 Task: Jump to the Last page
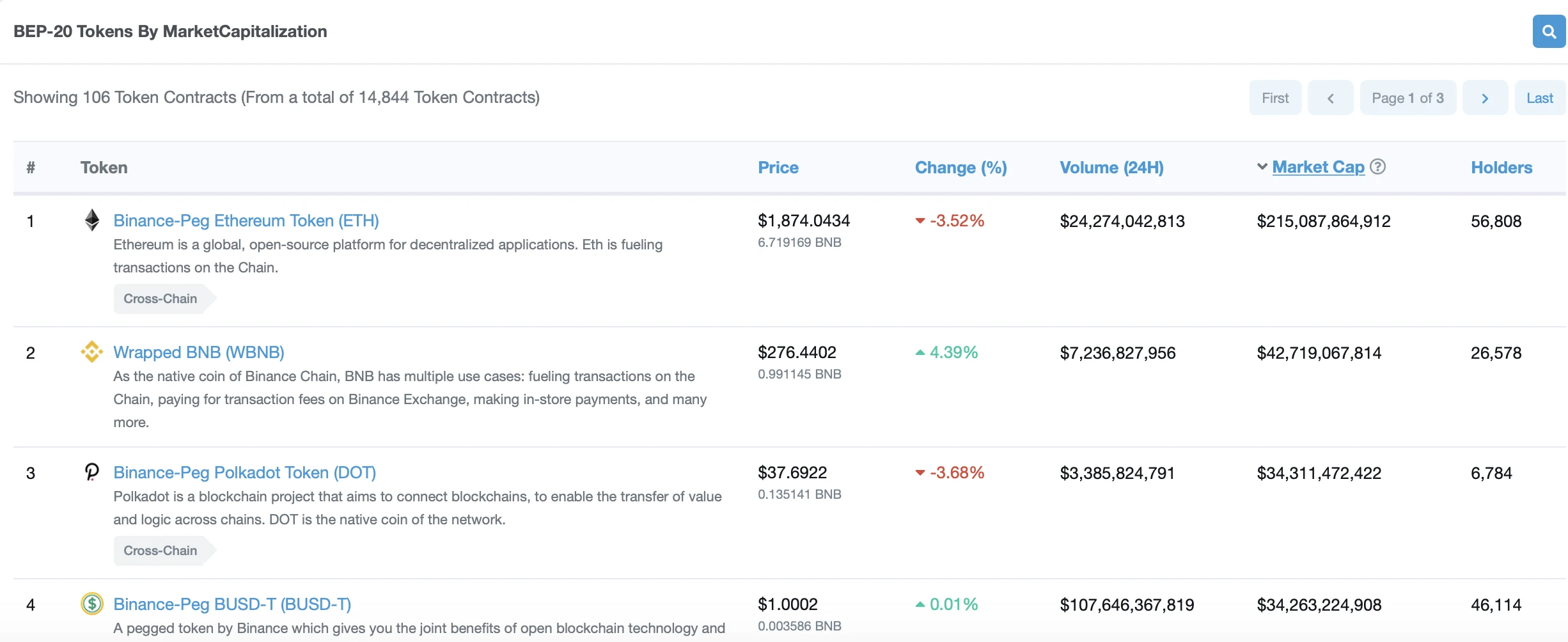coord(1540,98)
